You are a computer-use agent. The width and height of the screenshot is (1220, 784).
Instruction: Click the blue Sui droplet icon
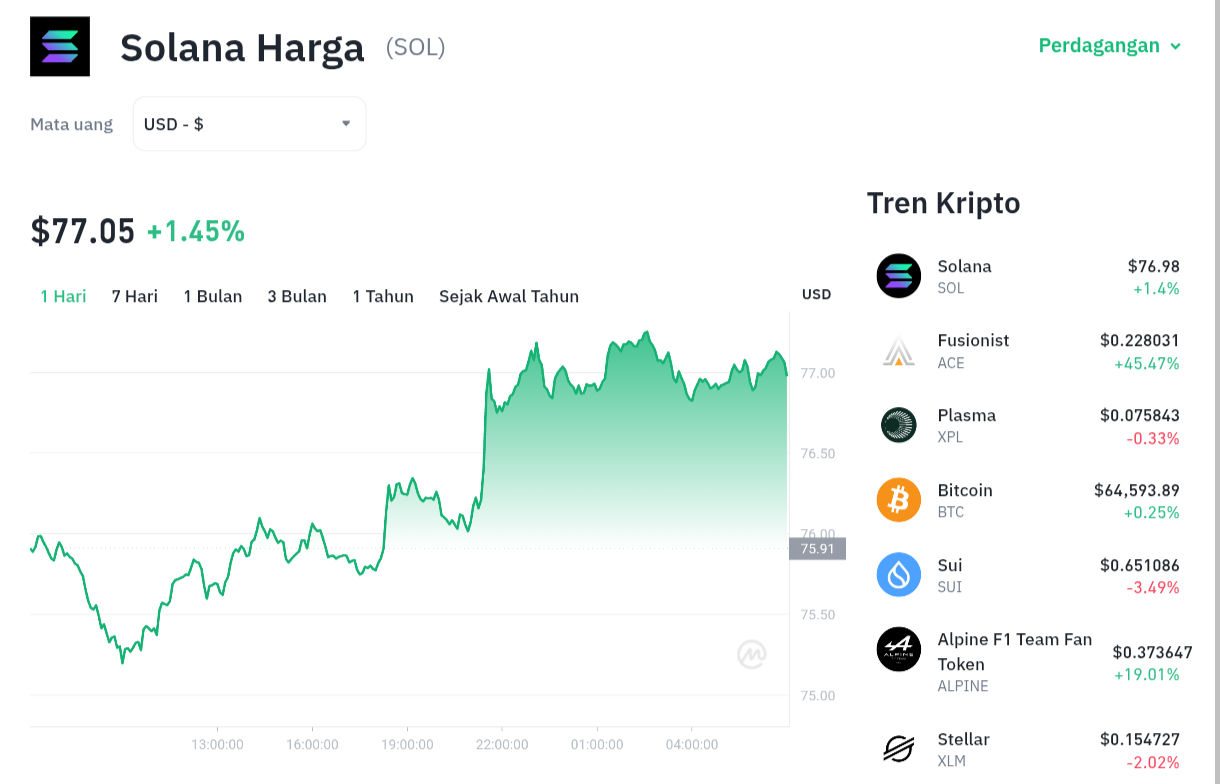point(898,575)
